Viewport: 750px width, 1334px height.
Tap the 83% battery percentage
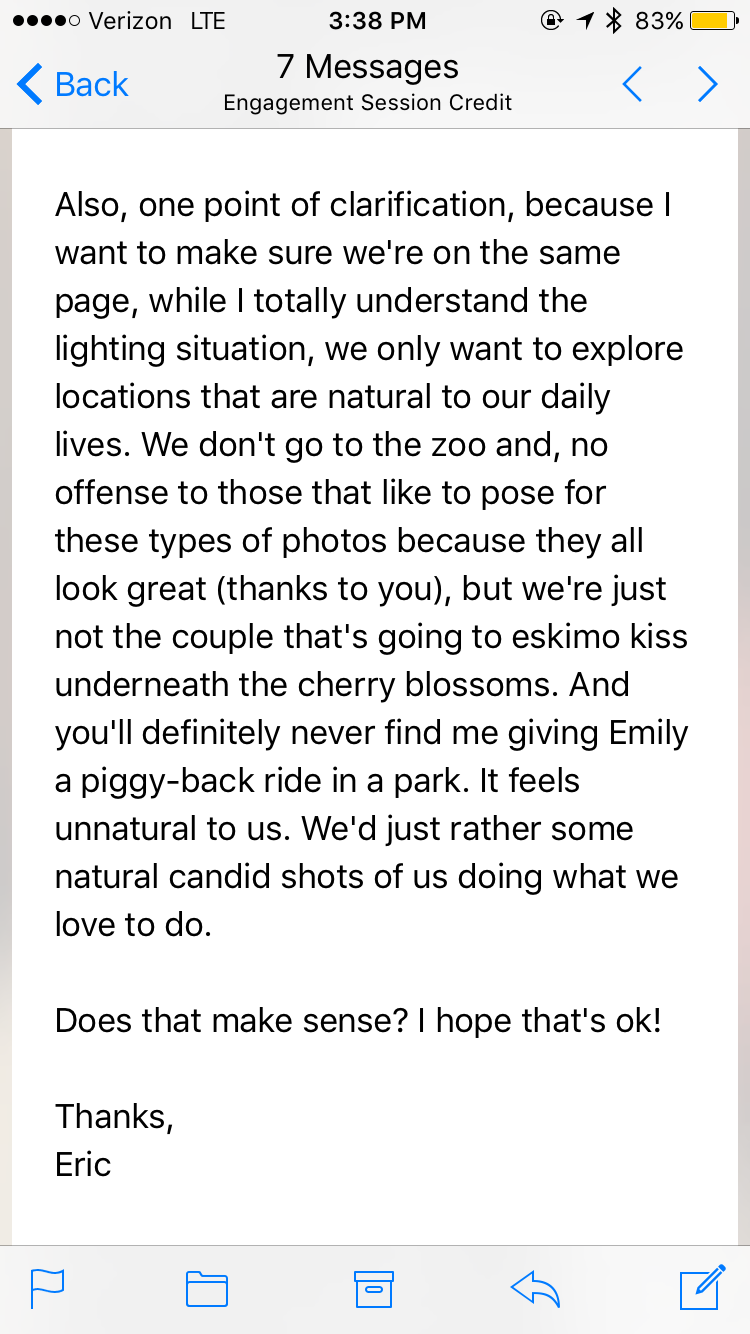coord(659,21)
